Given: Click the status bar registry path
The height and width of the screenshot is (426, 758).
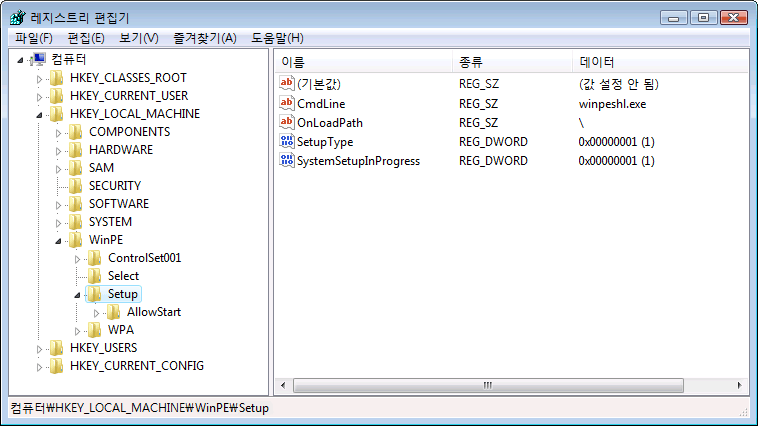Looking at the screenshot, I should 140,408.
